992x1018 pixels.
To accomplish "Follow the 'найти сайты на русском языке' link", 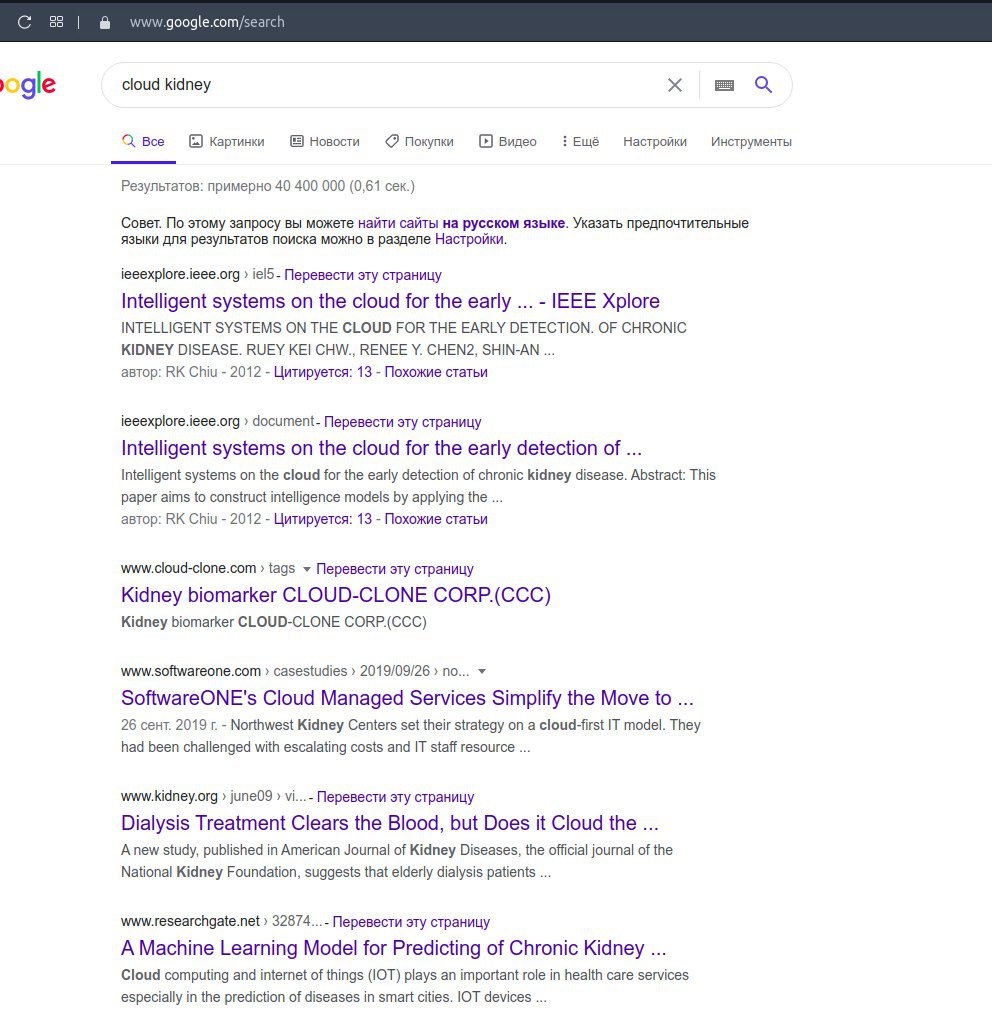I will point(462,223).
